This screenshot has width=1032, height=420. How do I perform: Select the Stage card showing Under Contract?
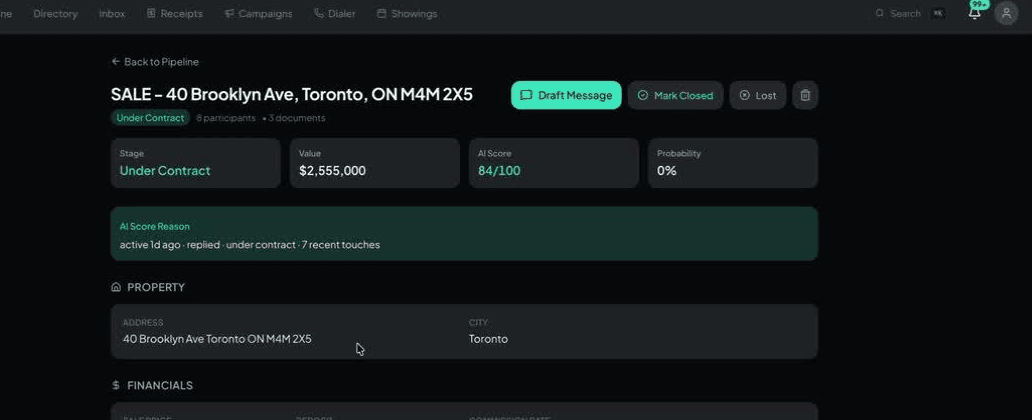pyautogui.click(x=195, y=163)
